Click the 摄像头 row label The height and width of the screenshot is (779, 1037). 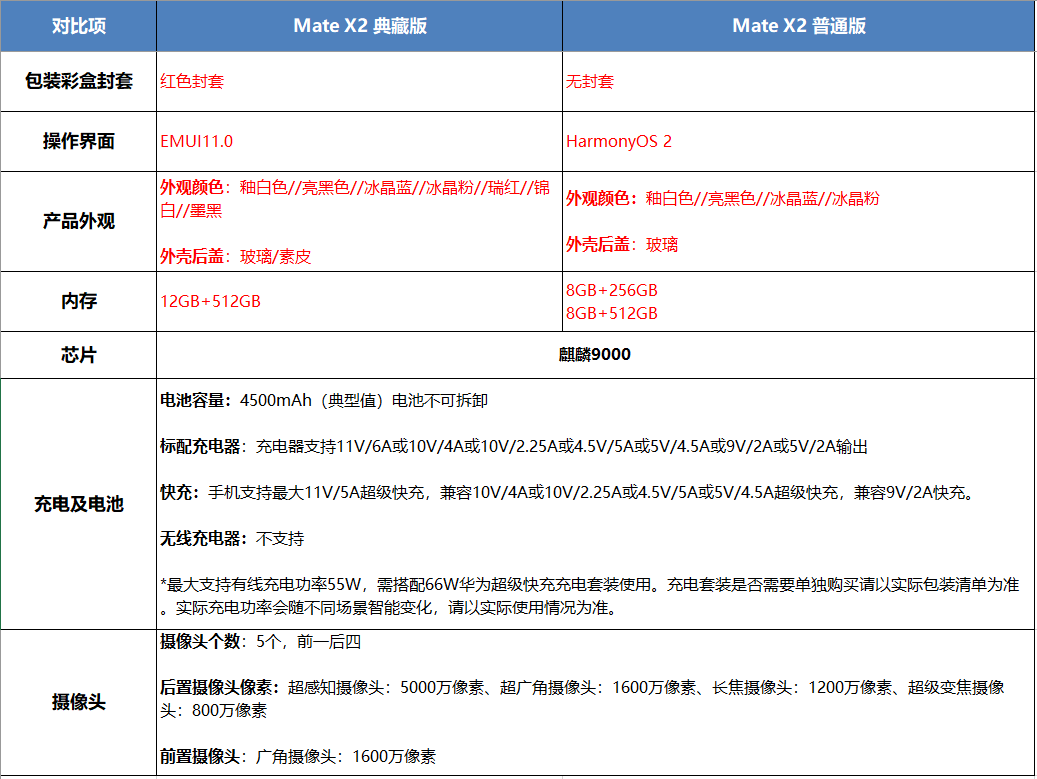coord(78,702)
